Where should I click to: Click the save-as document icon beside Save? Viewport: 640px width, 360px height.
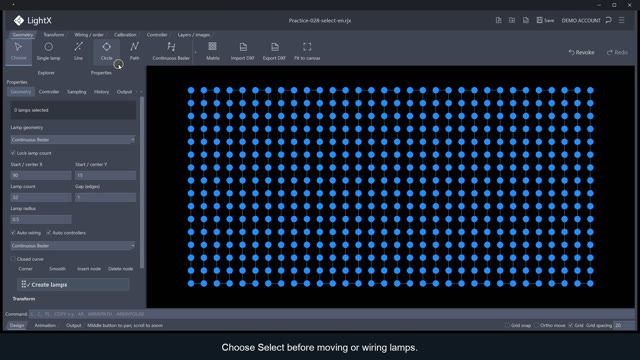(526, 20)
